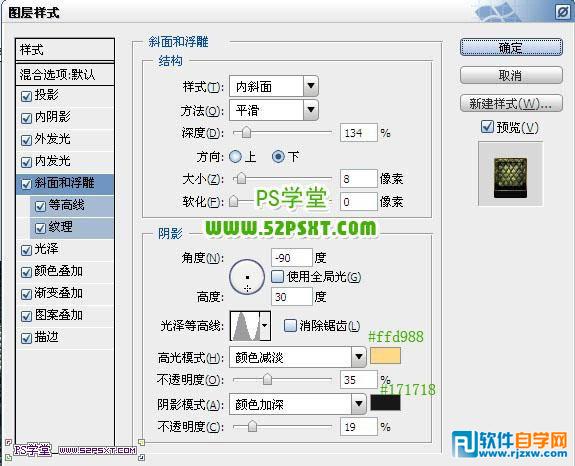This screenshot has width=575, height=466.
Task: Select the 等高线 sub-item
Action: click(x=72, y=206)
